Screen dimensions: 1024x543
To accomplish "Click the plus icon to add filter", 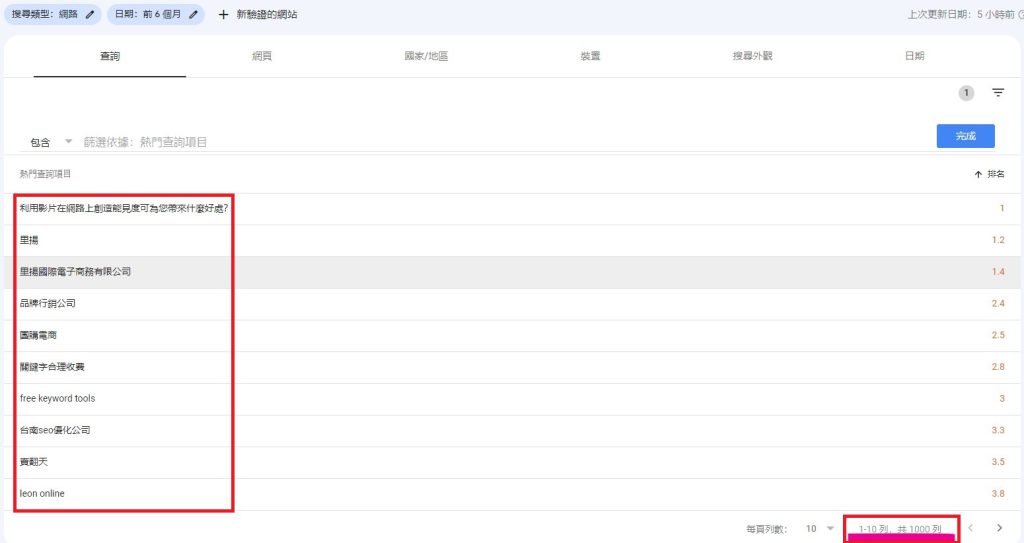I will [x=224, y=15].
